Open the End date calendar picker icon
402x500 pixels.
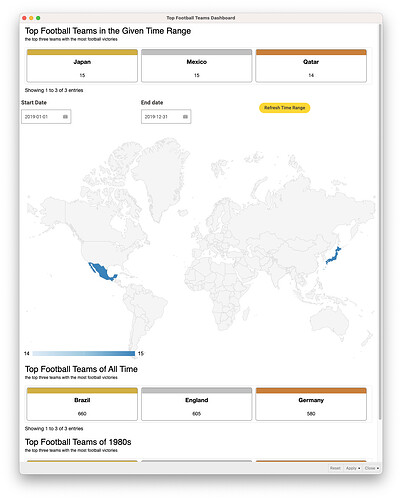click(185, 117)
